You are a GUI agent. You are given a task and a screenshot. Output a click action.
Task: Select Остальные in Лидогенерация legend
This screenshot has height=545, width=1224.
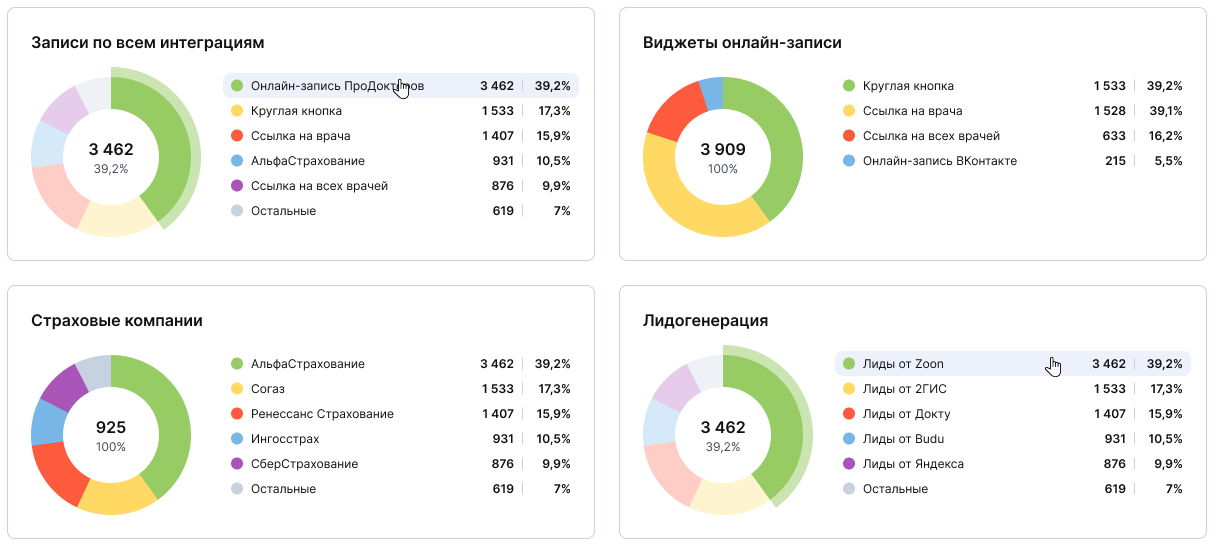coord(1013,489)
